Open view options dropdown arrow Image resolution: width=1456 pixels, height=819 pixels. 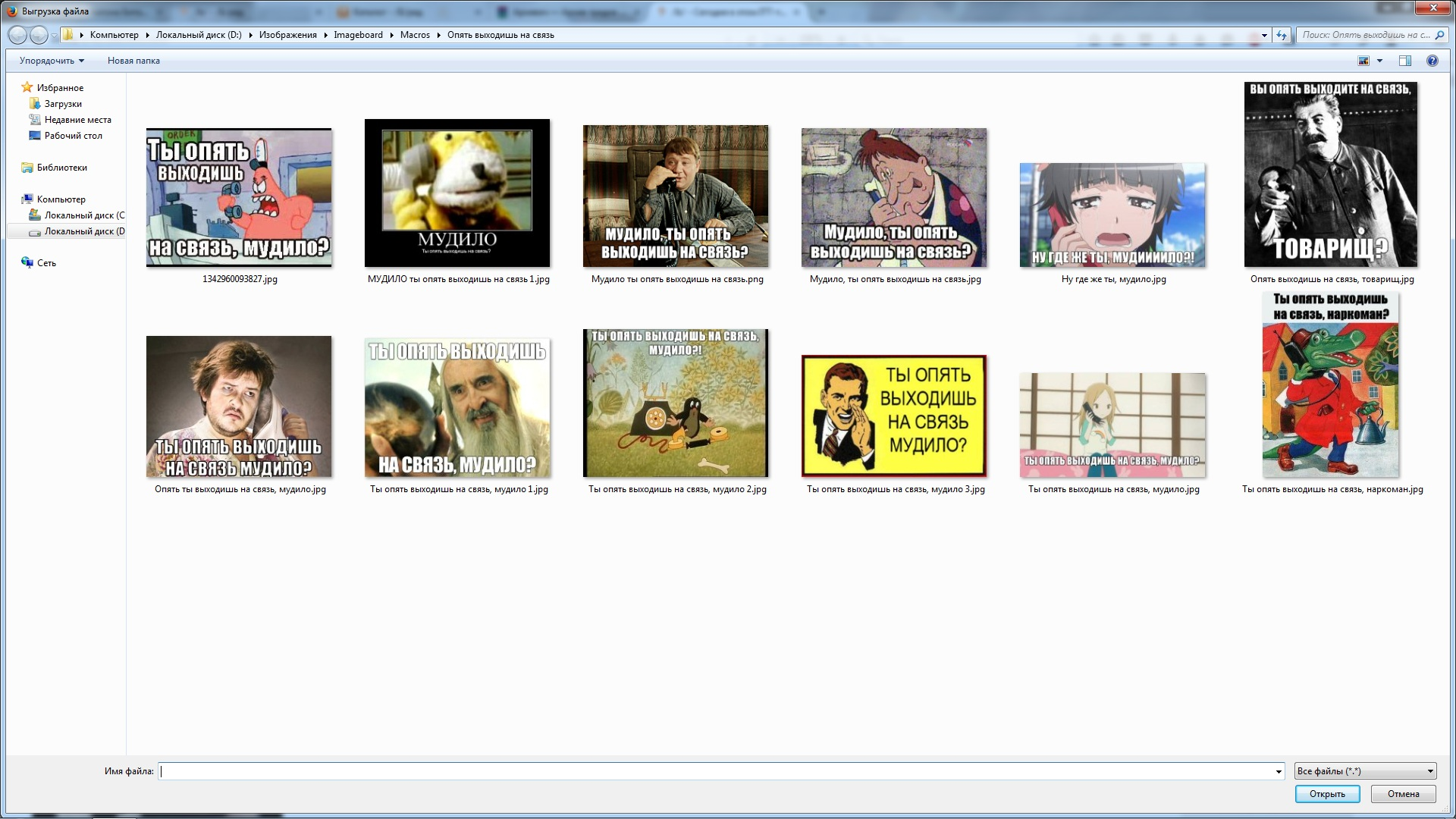pos(1379,61)
